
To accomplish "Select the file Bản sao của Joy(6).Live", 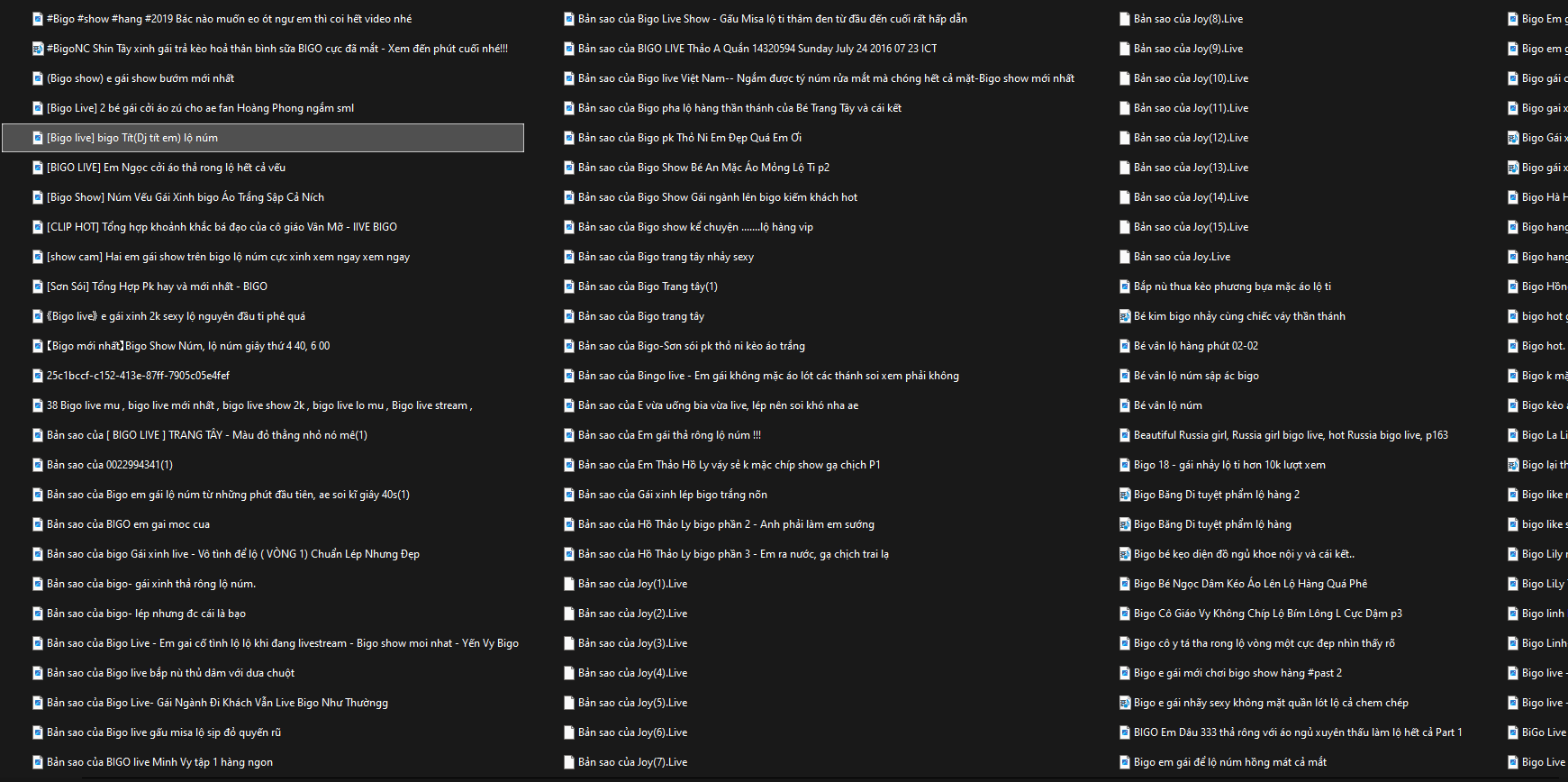I will coord(632,732).
